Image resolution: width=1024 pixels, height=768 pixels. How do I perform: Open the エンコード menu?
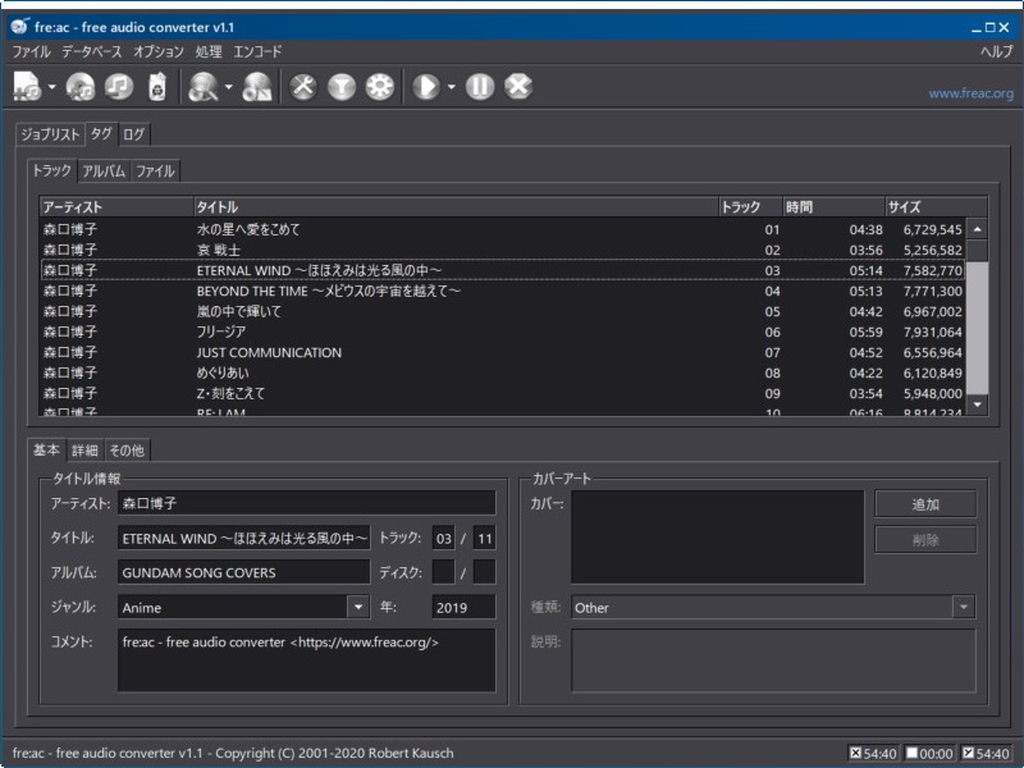click(258, 52)
